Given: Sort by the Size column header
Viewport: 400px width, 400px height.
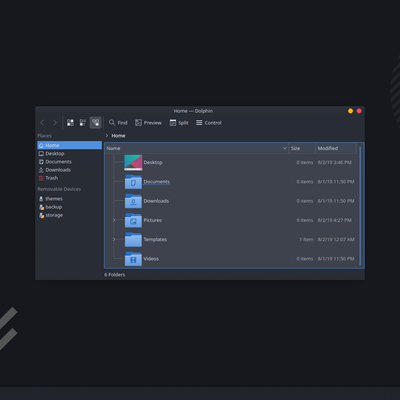Looking at the screenshot, I should (x=302, y=148).
